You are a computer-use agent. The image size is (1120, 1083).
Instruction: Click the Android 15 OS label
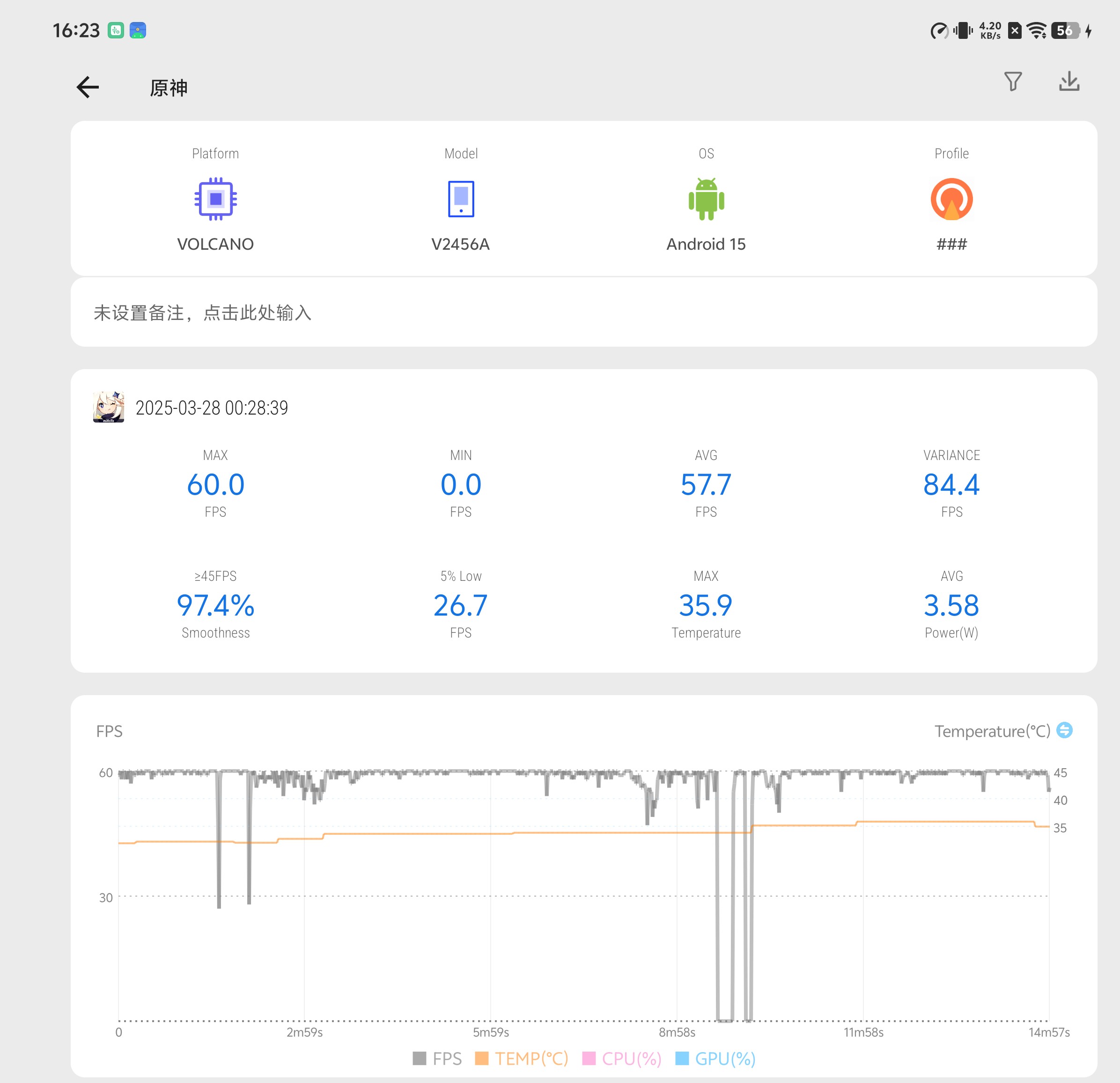706,244
